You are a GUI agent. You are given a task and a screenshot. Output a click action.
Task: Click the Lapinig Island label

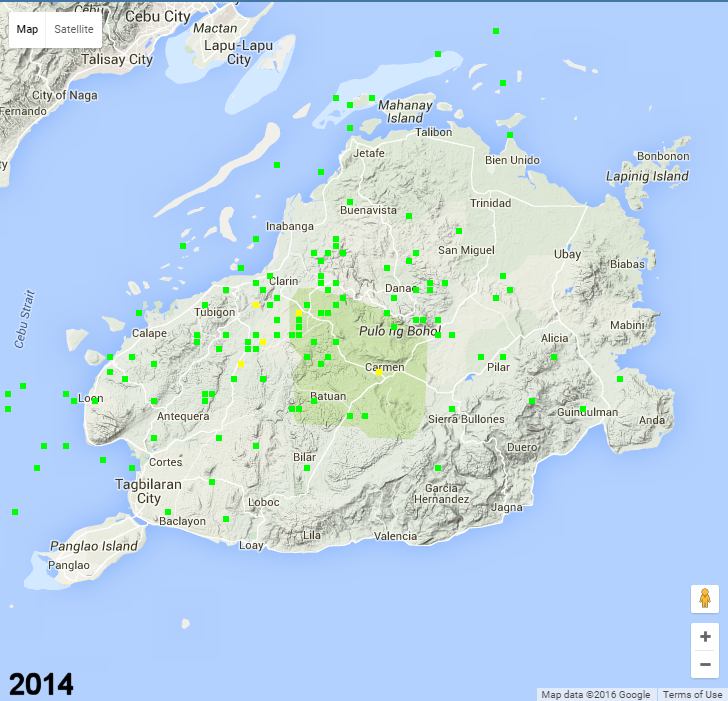(x=647, y=176)
